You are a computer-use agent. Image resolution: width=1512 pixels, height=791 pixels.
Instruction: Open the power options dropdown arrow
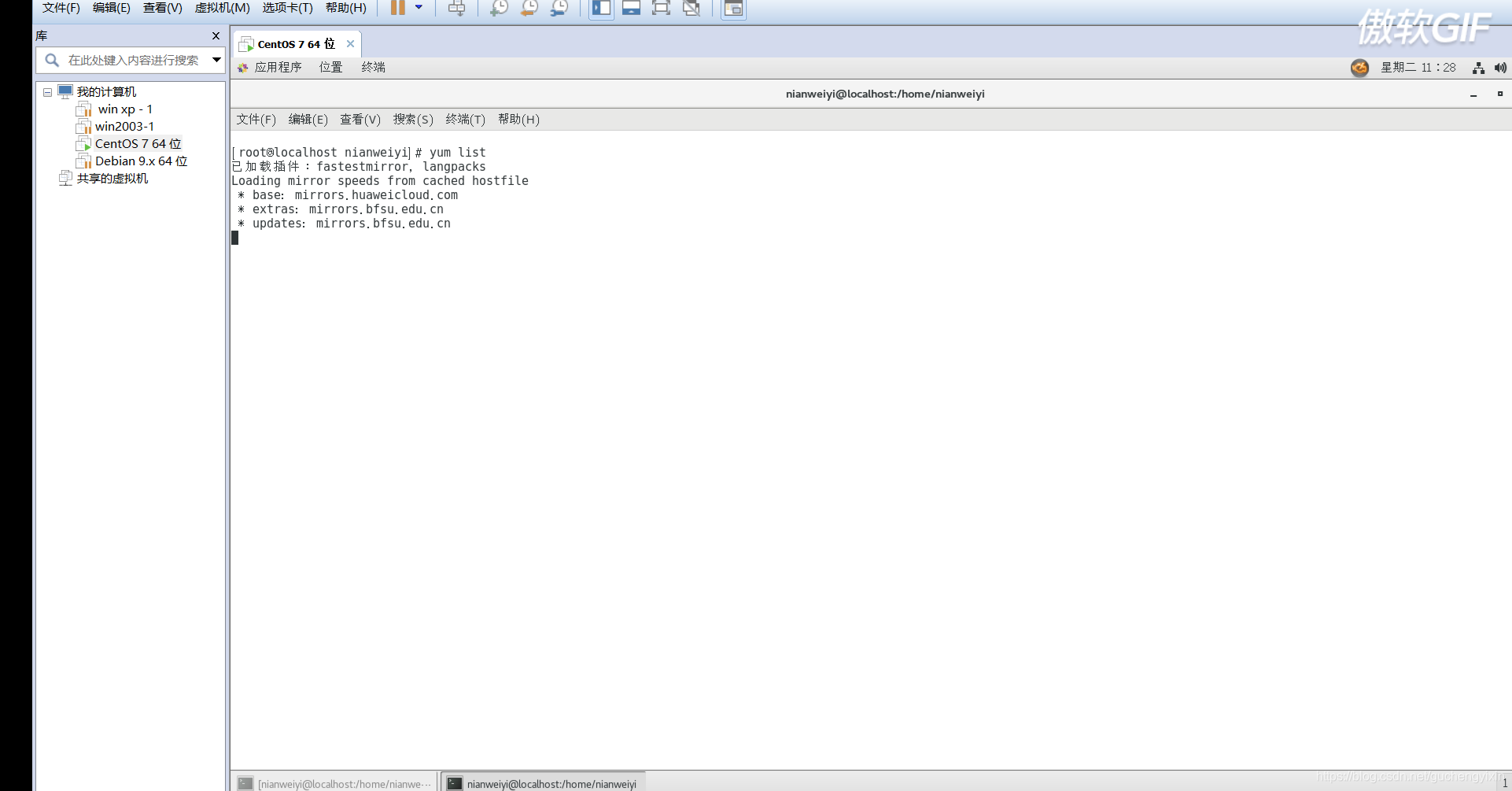tap(419, 8)
